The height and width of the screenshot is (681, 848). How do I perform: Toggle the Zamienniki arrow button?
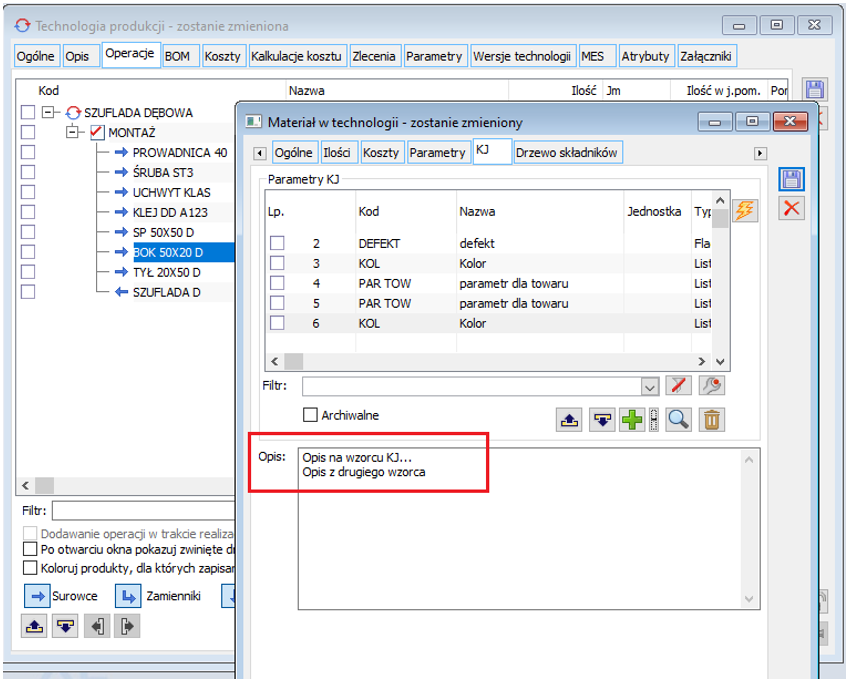coord(127,597)
